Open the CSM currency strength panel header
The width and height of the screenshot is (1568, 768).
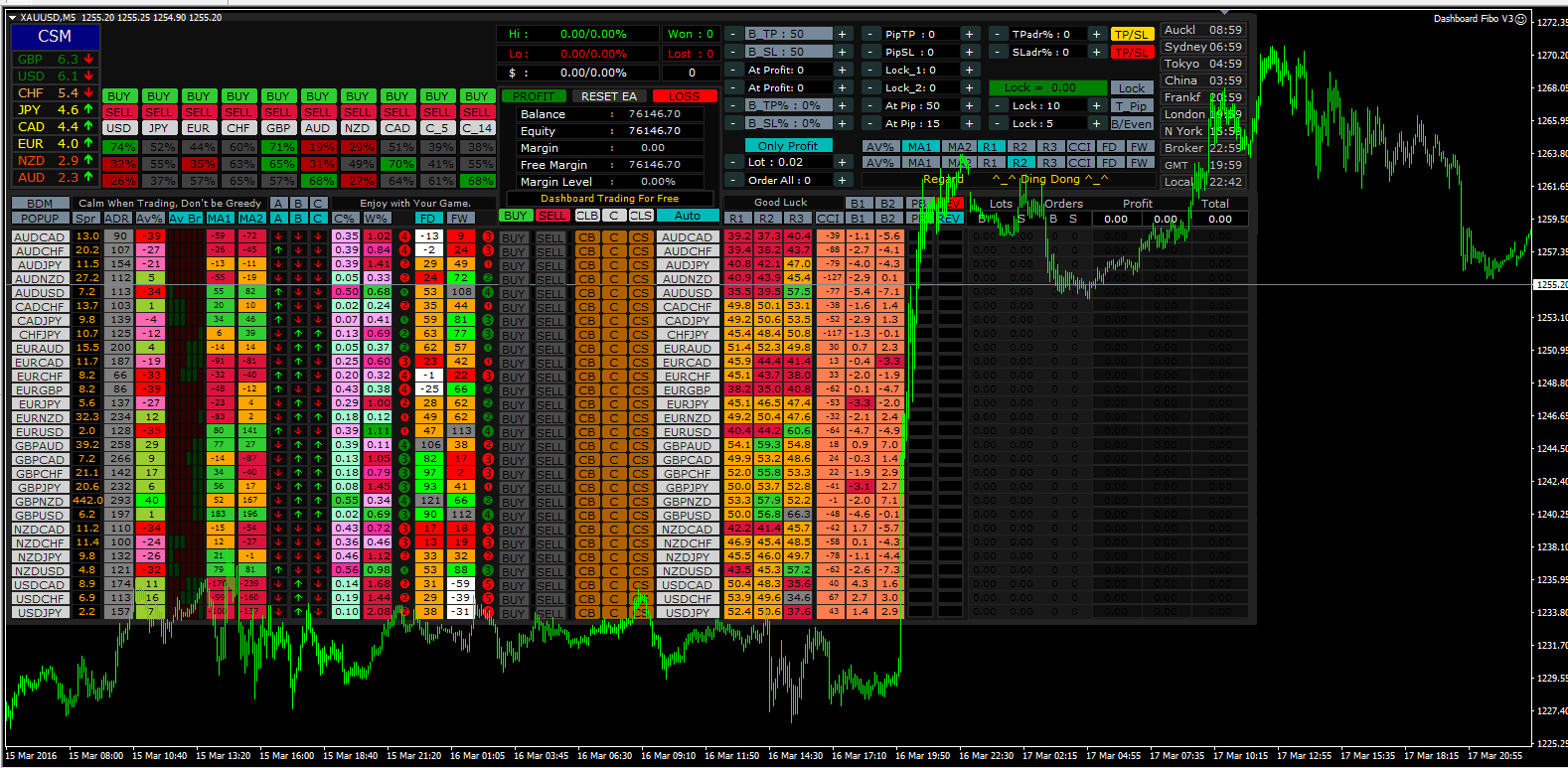[55, 37]
